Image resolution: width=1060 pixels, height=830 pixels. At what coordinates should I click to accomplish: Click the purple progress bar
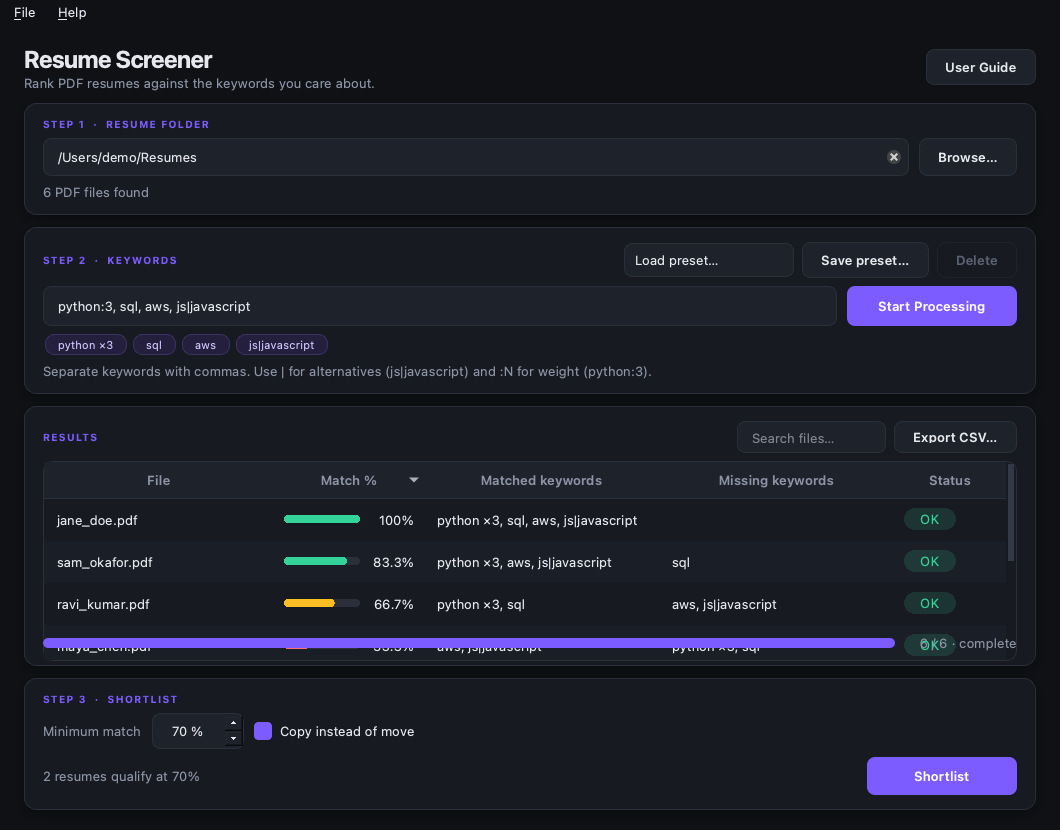pyautogui.click(x=468, y=643)
